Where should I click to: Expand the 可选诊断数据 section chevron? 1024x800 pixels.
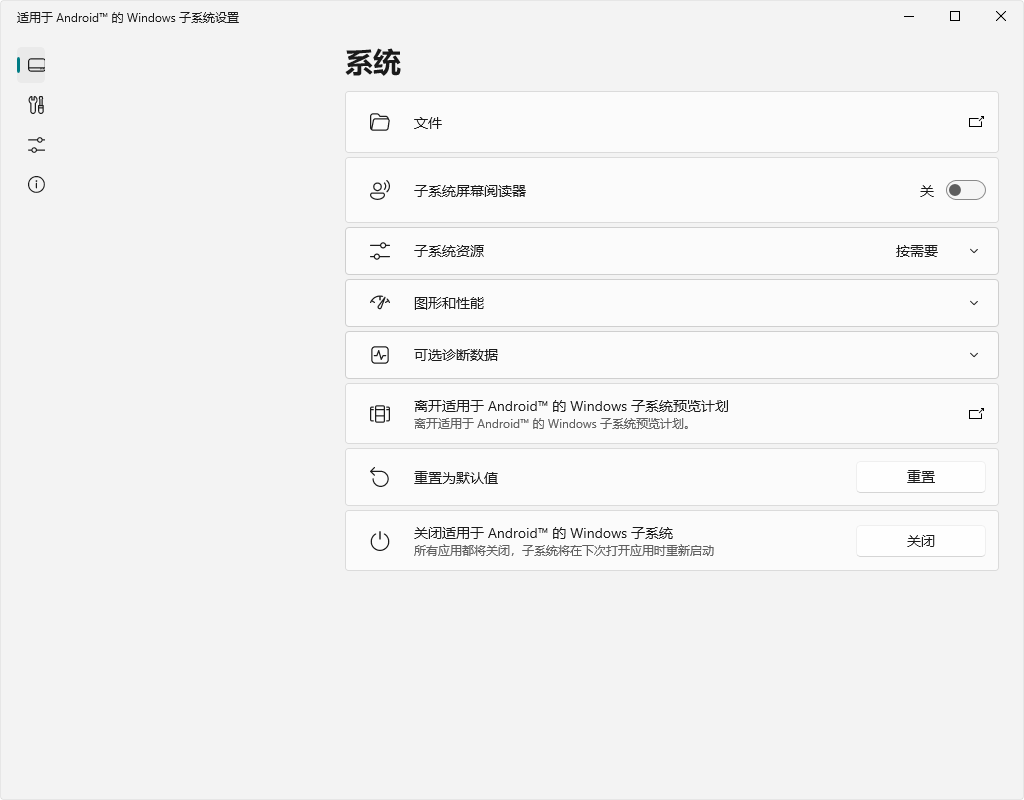click(974, 355)
